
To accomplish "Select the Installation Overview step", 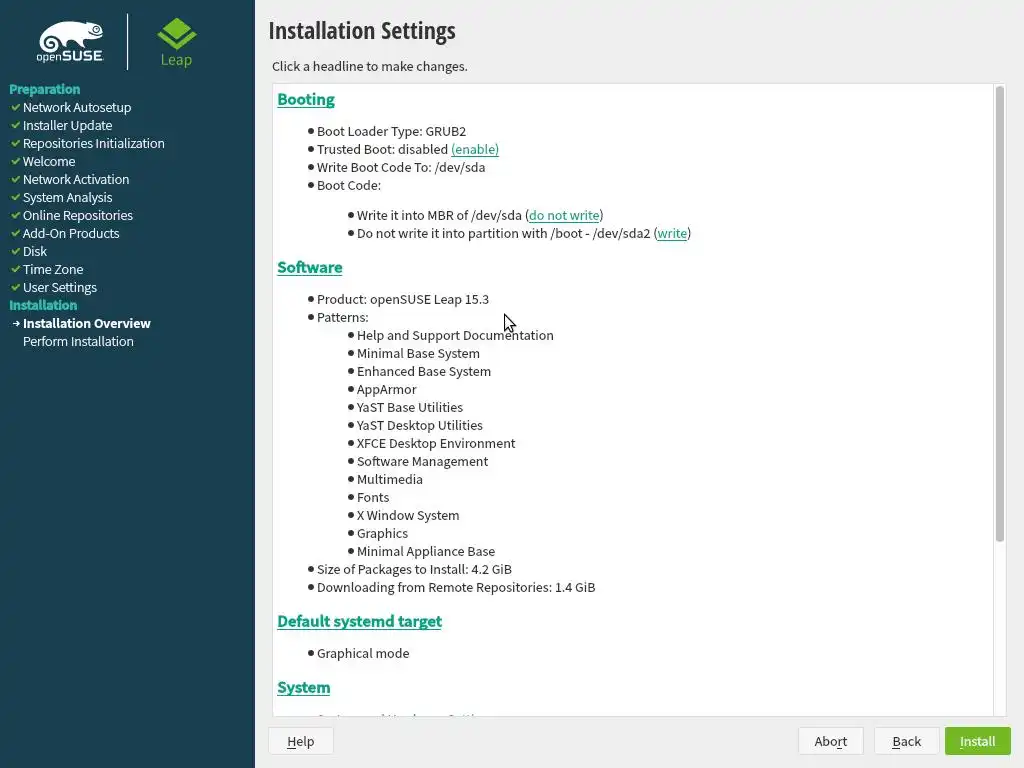I will coord(87,323).
